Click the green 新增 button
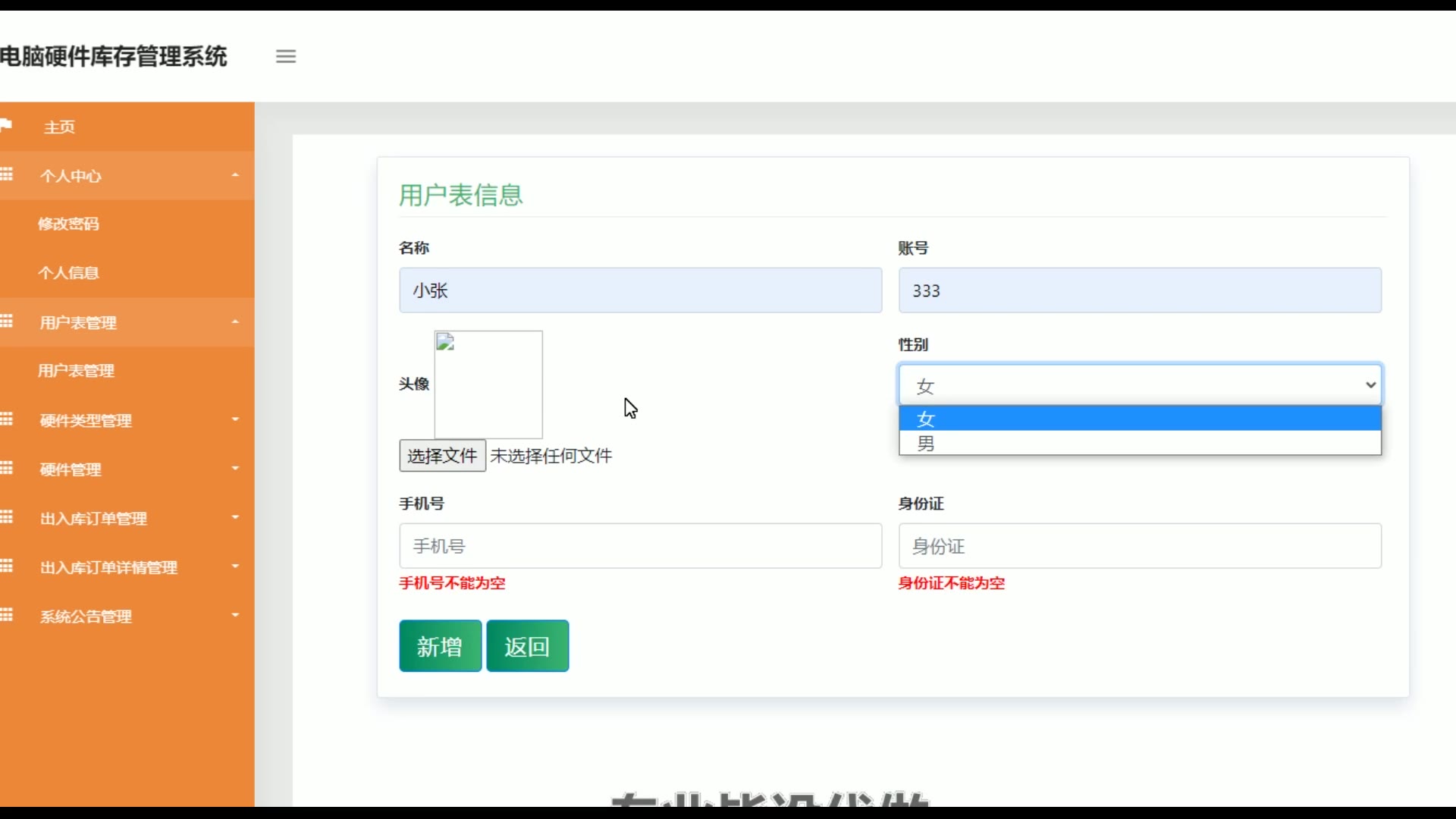This screenshot has height=819, width=1456. point(440,646)
